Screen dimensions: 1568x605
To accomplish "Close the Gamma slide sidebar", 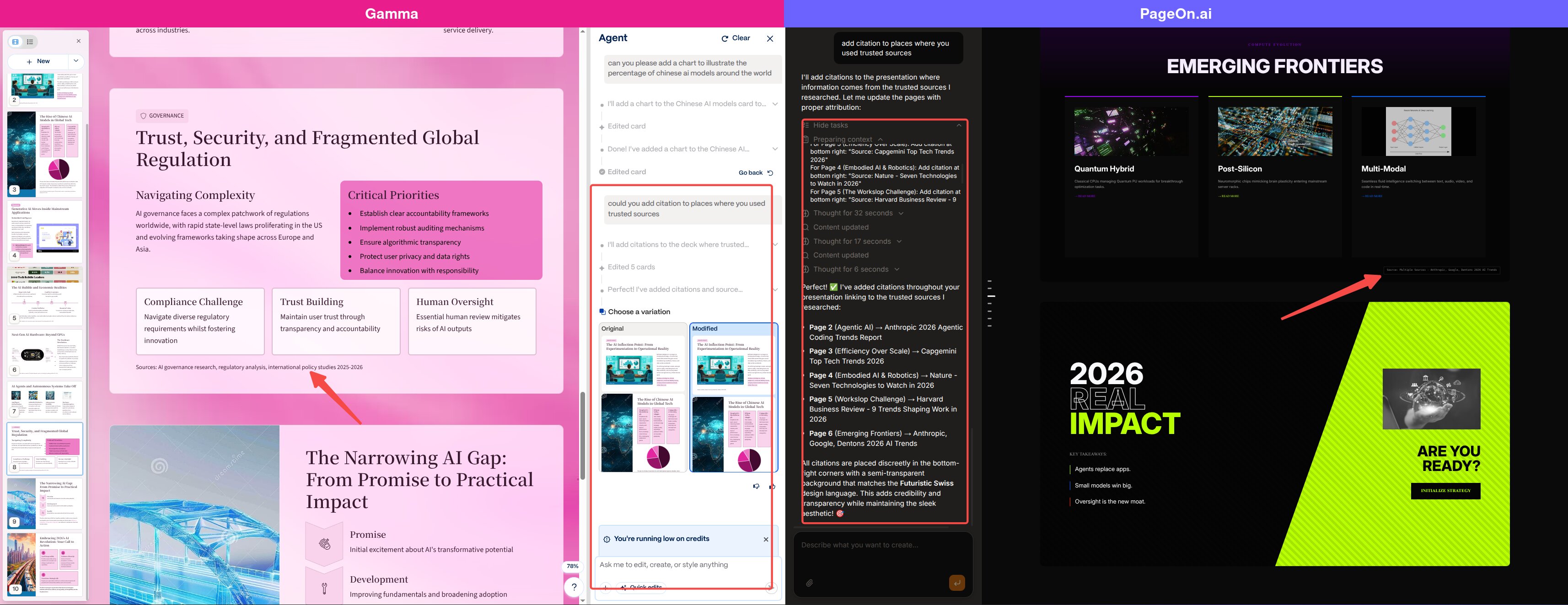I will point(79,42).
